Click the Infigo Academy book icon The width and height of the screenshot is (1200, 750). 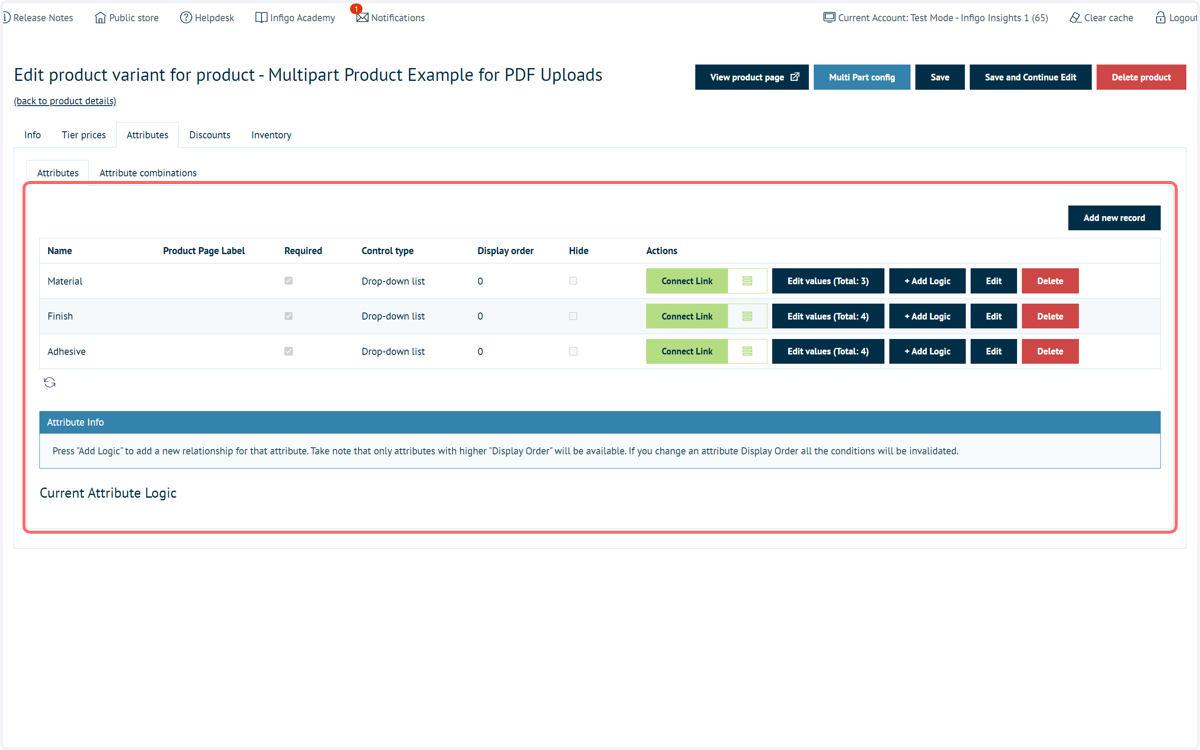tap(261, 18)
